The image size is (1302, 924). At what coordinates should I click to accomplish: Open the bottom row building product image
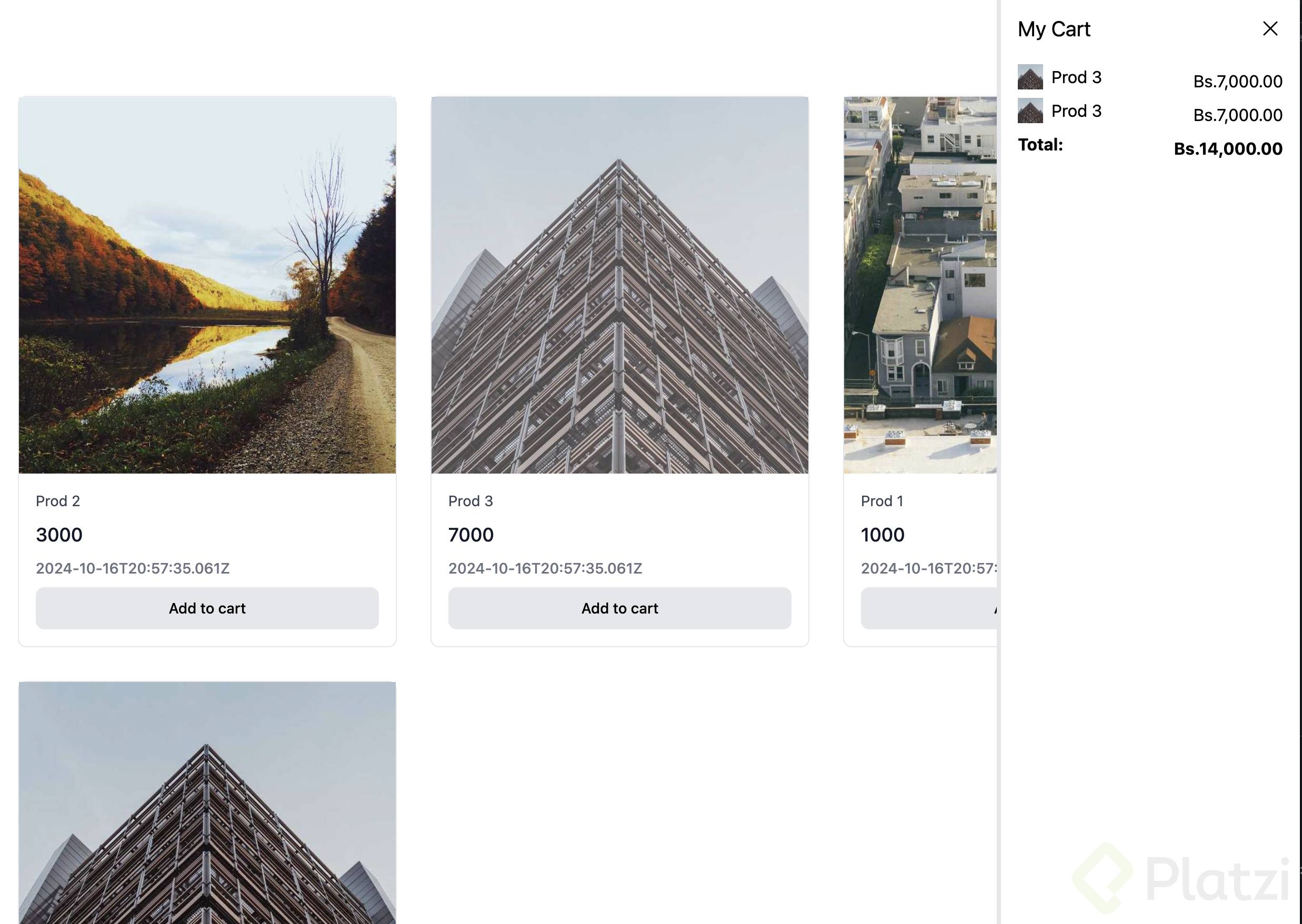click(207, 803)
